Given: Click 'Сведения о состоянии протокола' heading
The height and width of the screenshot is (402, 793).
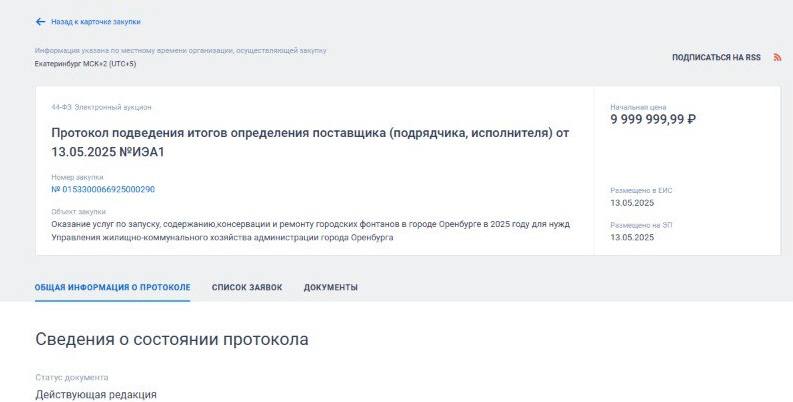Looking at the screenshot, I should coord(172,339).
